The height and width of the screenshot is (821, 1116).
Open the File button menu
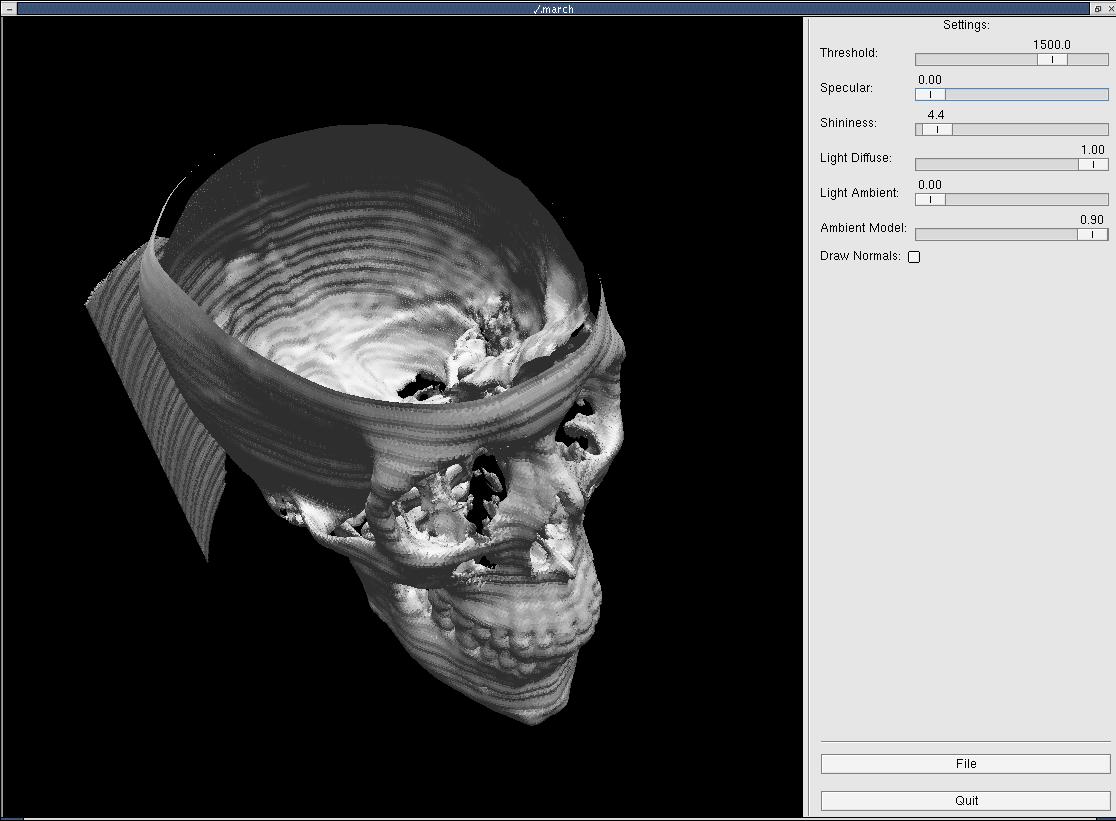pos(965,764)
